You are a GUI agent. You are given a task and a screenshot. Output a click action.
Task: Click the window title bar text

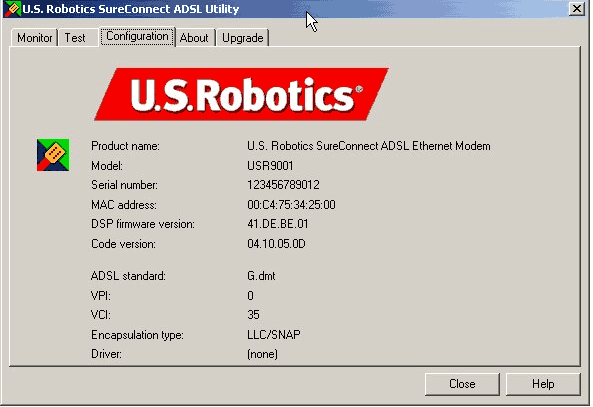click(130, 9)
